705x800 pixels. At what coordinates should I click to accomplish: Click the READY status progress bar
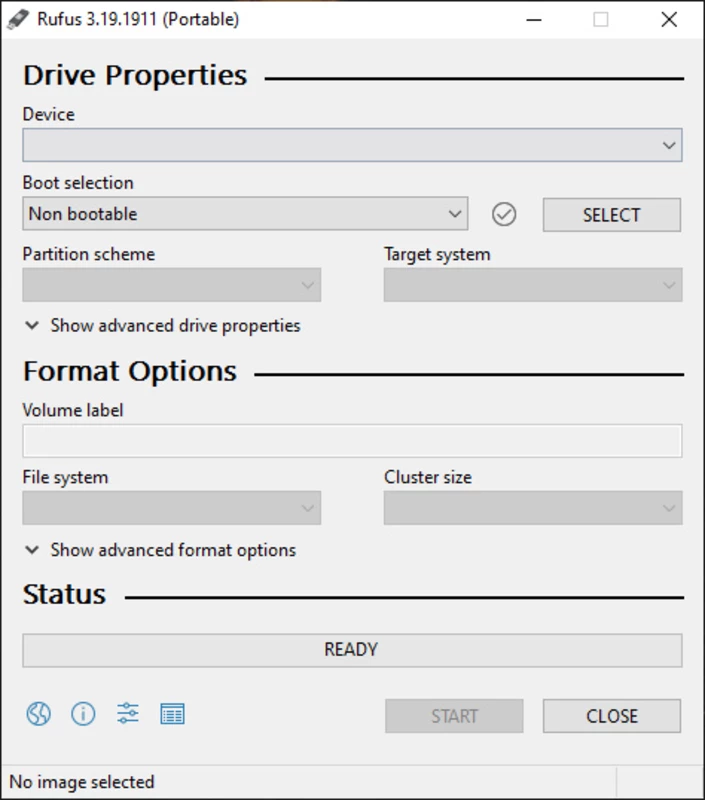point(352,650)
